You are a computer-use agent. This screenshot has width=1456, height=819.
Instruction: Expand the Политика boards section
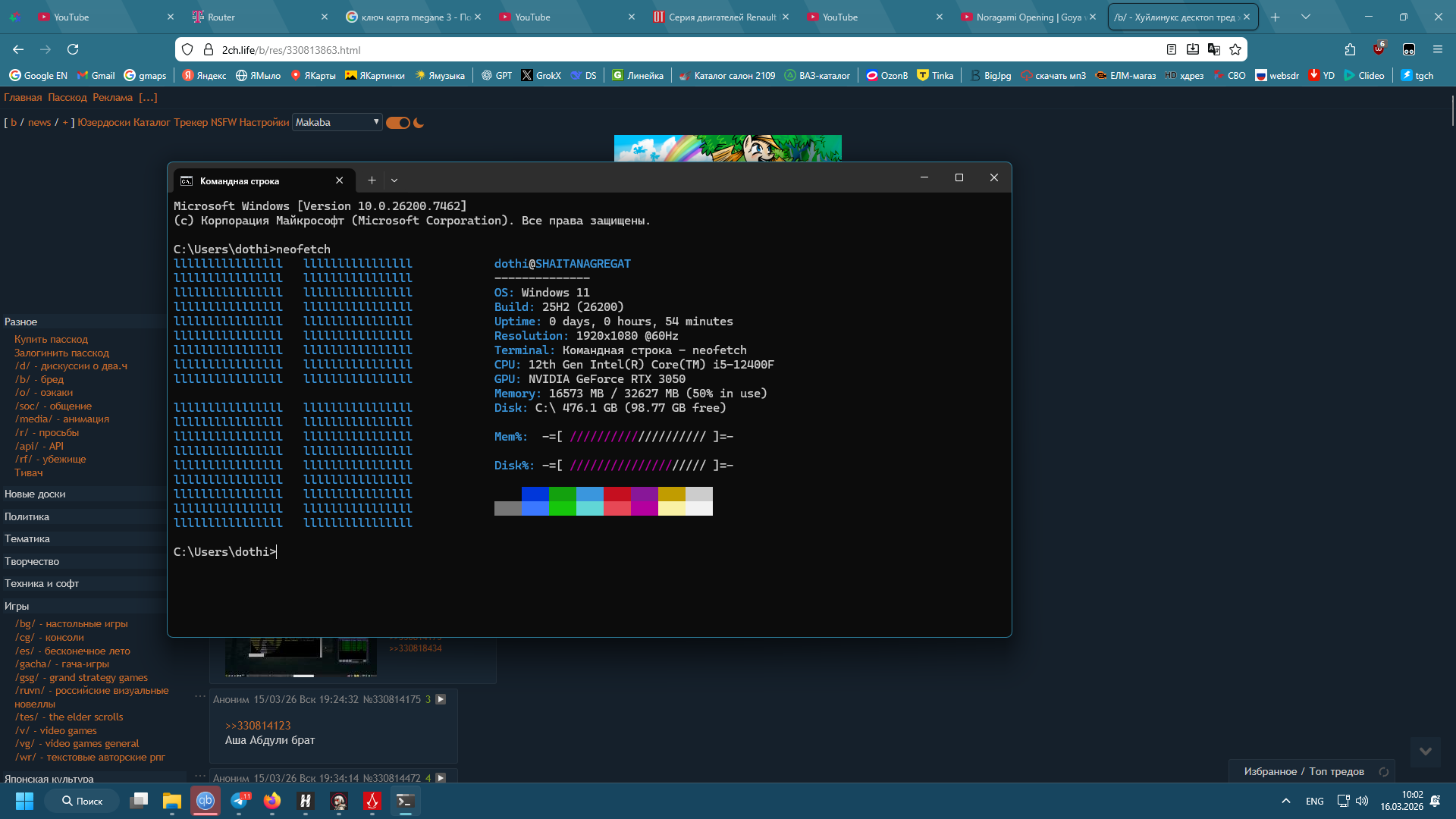27,516
